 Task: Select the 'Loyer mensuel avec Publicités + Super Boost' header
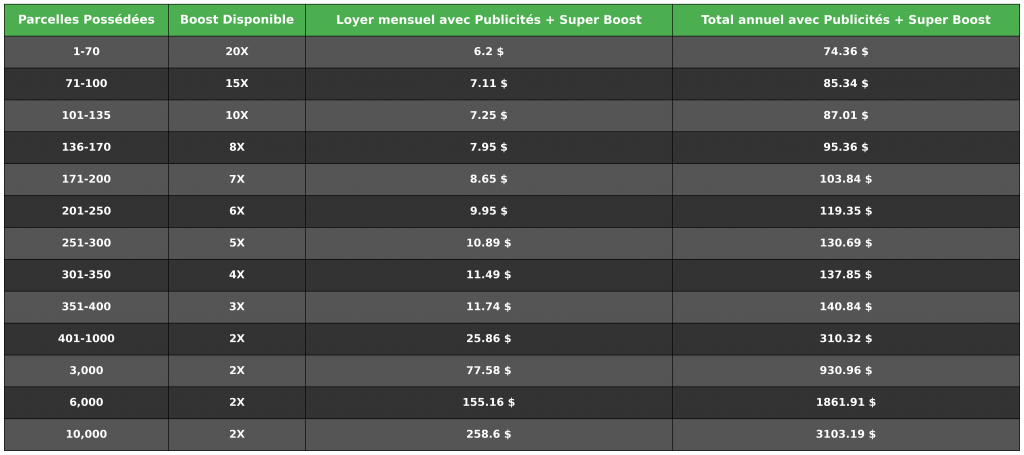[x=489, y=20]
